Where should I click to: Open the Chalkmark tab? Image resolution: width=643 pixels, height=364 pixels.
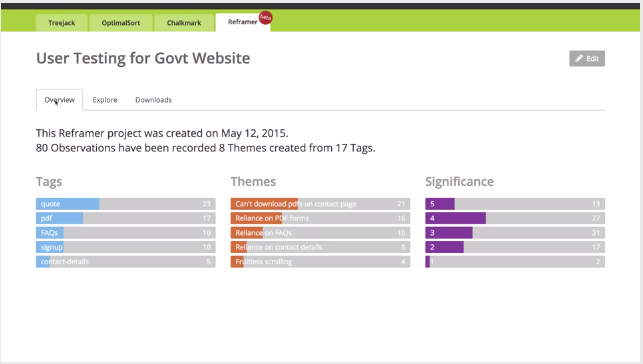(184, 23)
